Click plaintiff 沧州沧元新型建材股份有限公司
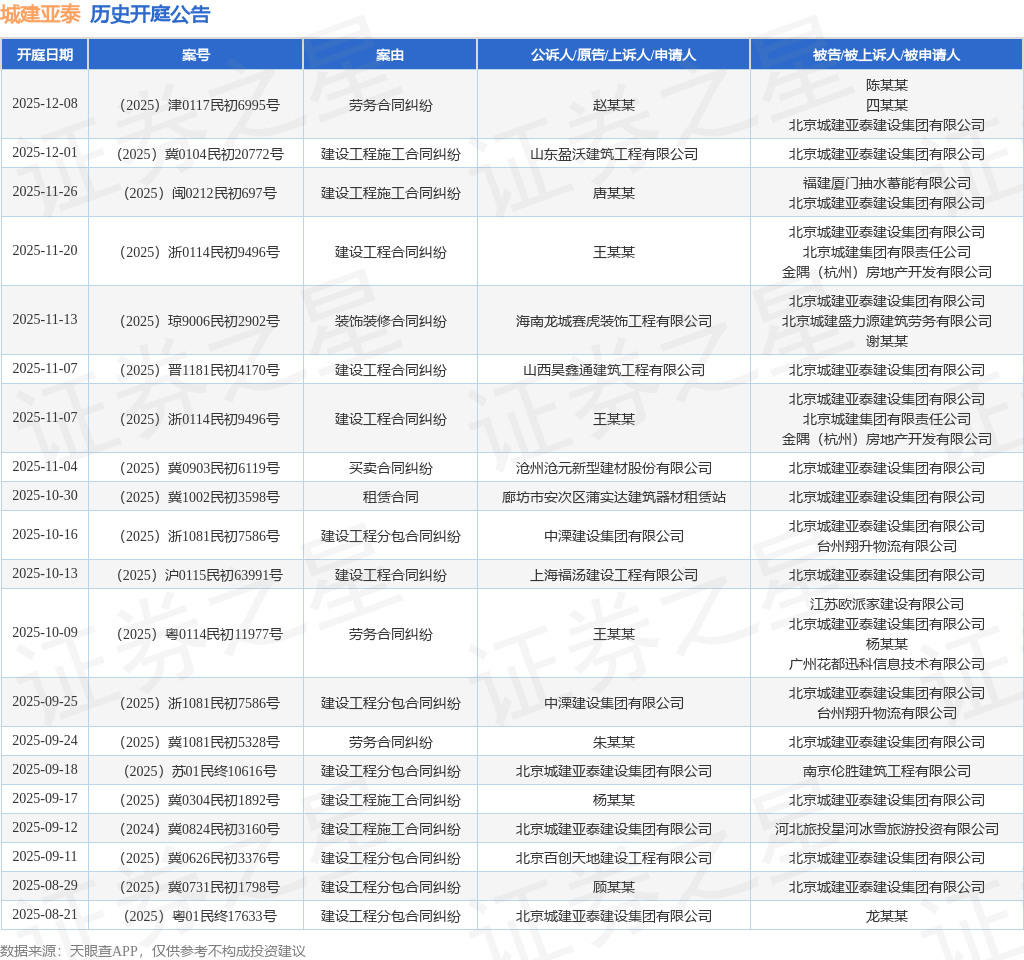1024x960 pixels. click(613, 468)
